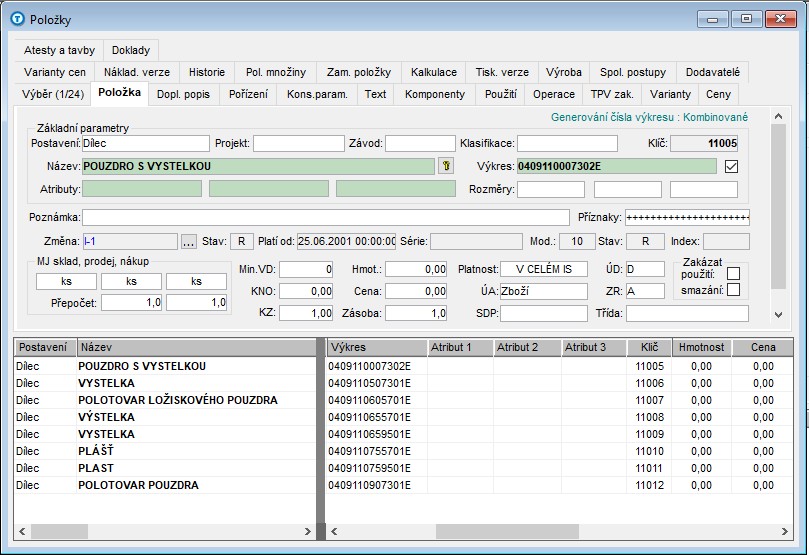
Task: Open the Operace tab
Action: pyautogui.click(x=554, y=94)
